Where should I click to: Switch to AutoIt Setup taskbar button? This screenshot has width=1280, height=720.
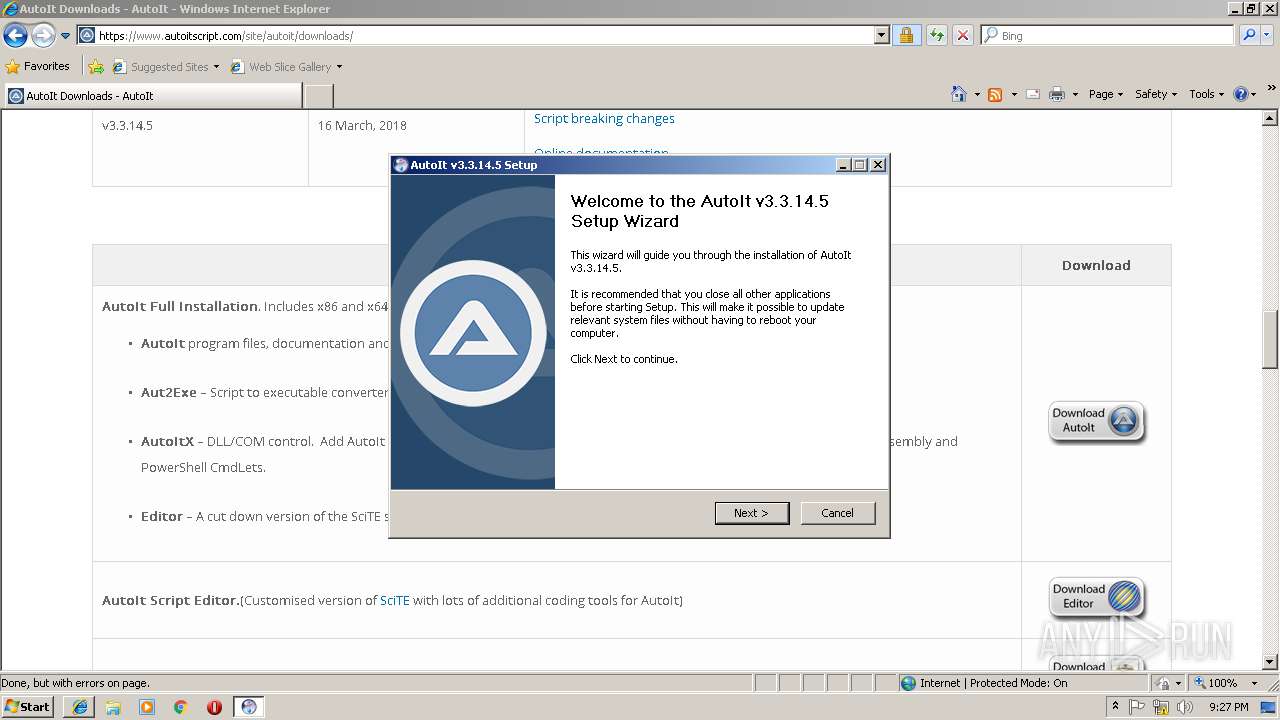248,707
